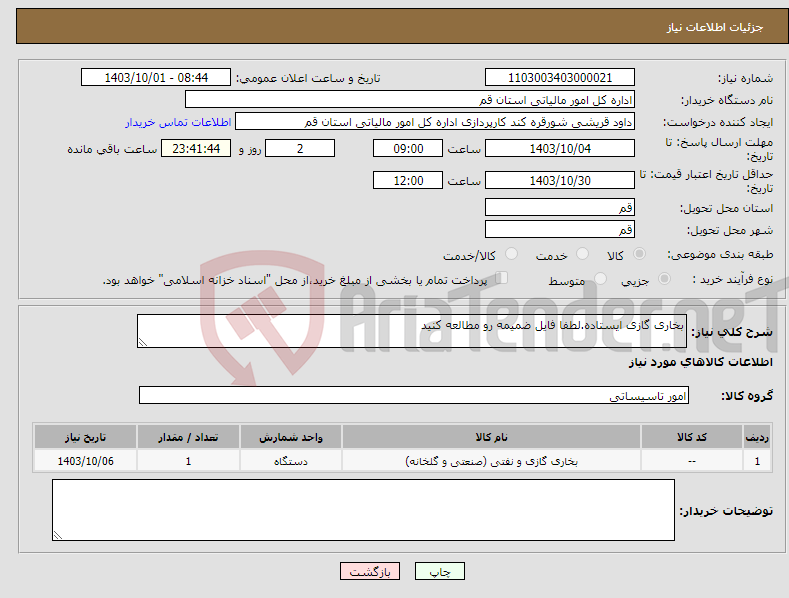
Task: Click the 09:00 deadline time field
Action: pyautogui.click(x=408, y=148)
